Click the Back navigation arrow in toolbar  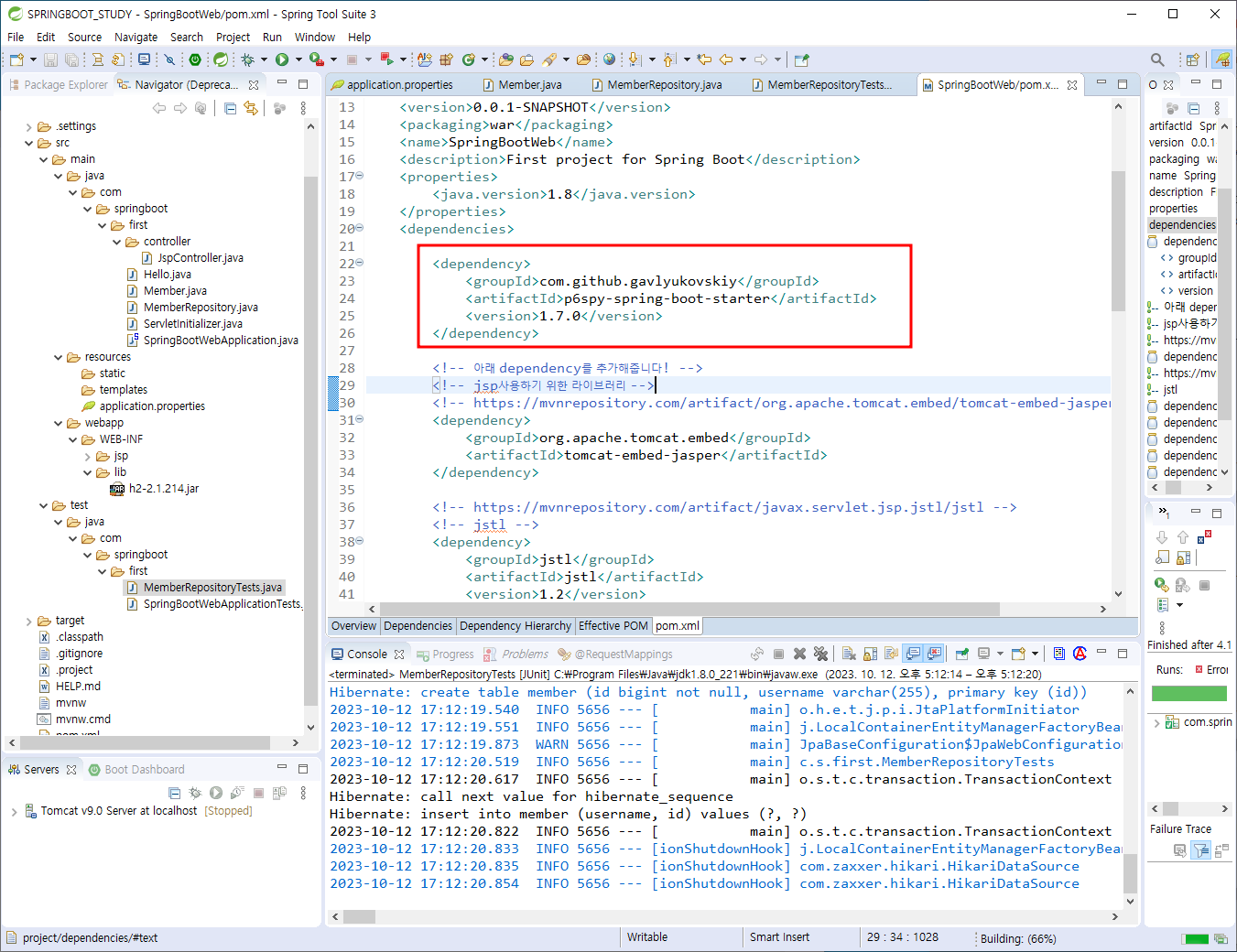726,59
